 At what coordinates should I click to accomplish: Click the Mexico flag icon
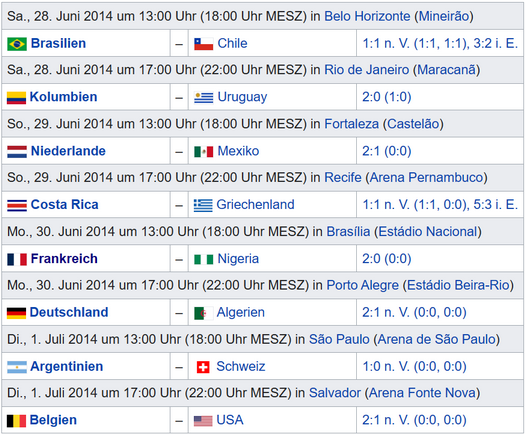203,151
